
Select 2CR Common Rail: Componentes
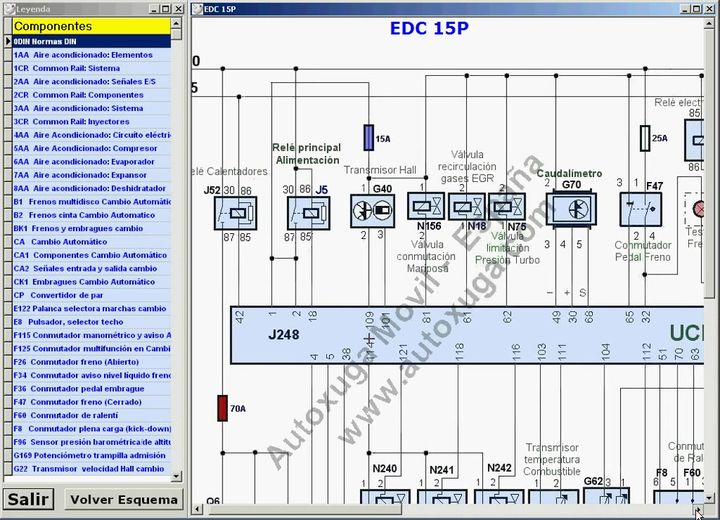coord(92,95)
